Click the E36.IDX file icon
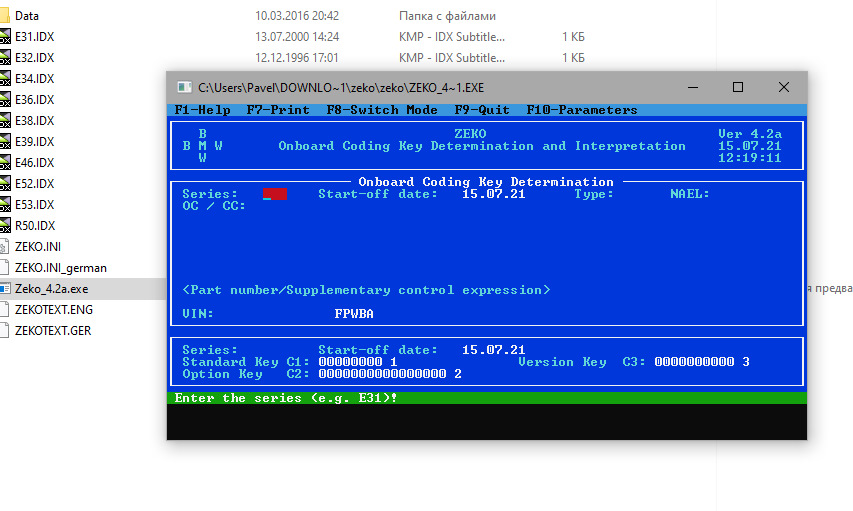Screen dimensions: 853x511 tap(4, 100)
